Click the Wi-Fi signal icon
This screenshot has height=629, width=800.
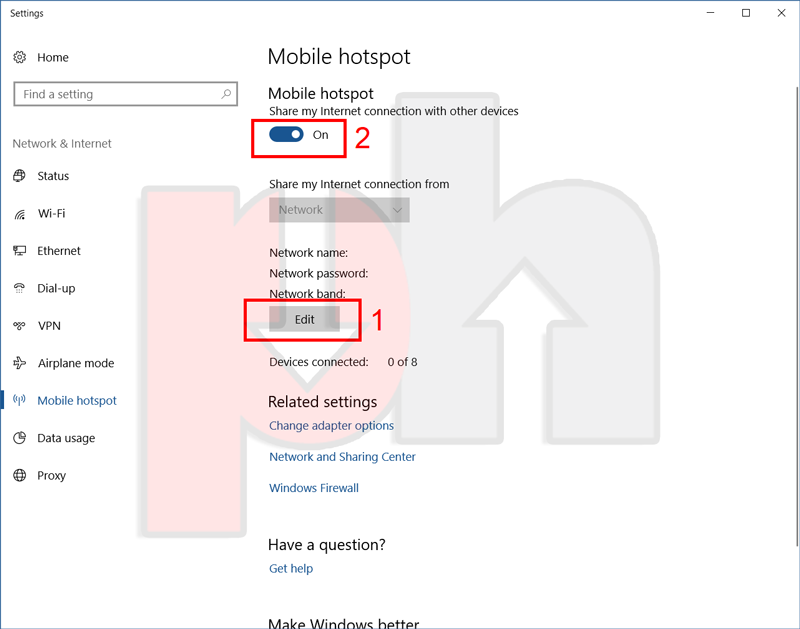(x=19, y=214)
